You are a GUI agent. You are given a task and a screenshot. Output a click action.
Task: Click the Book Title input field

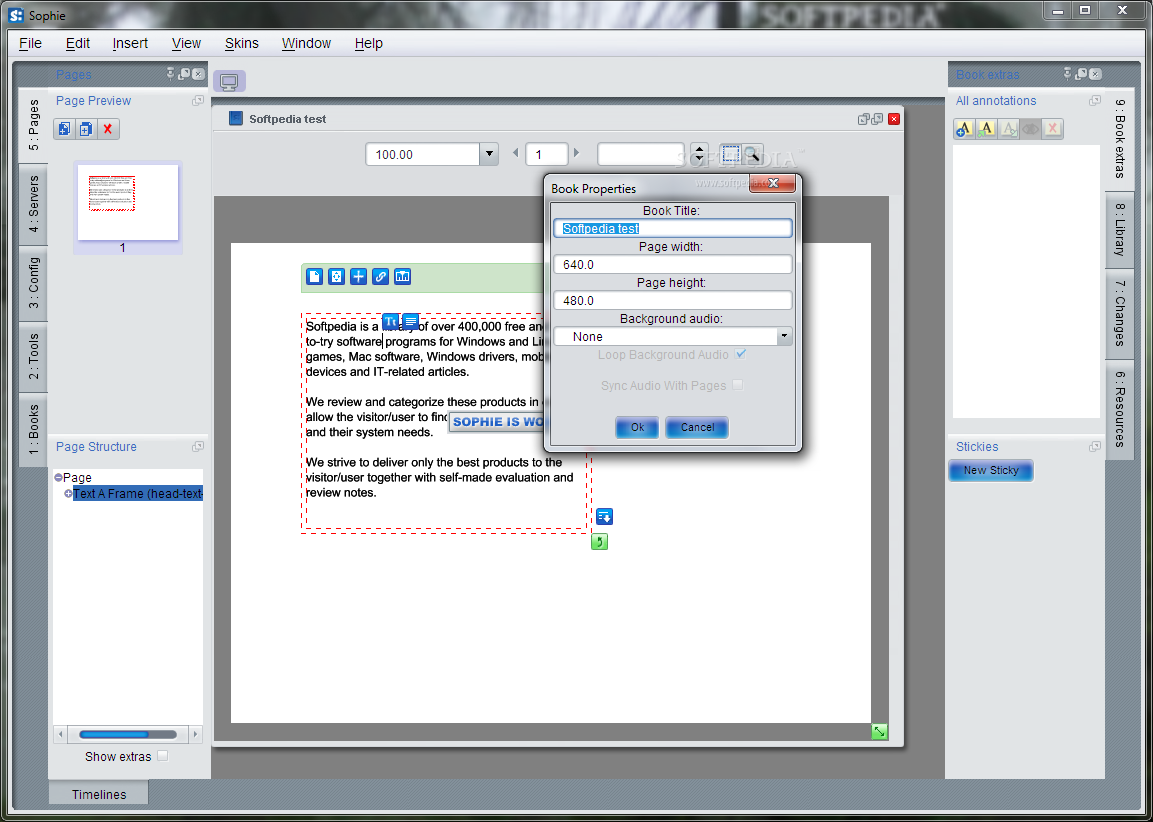[x=673, y=229]
